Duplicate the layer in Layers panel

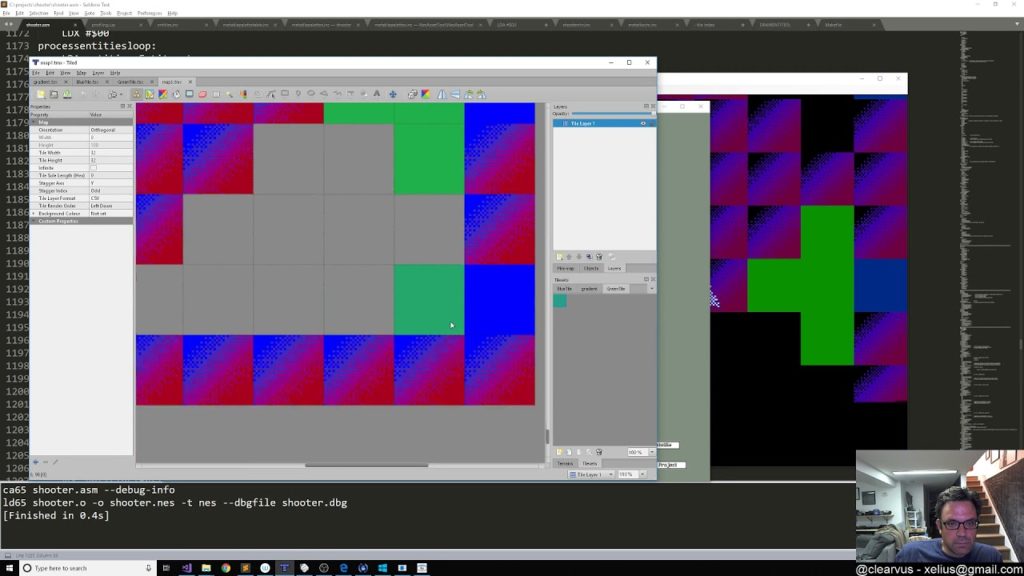(x=588, y=257)
